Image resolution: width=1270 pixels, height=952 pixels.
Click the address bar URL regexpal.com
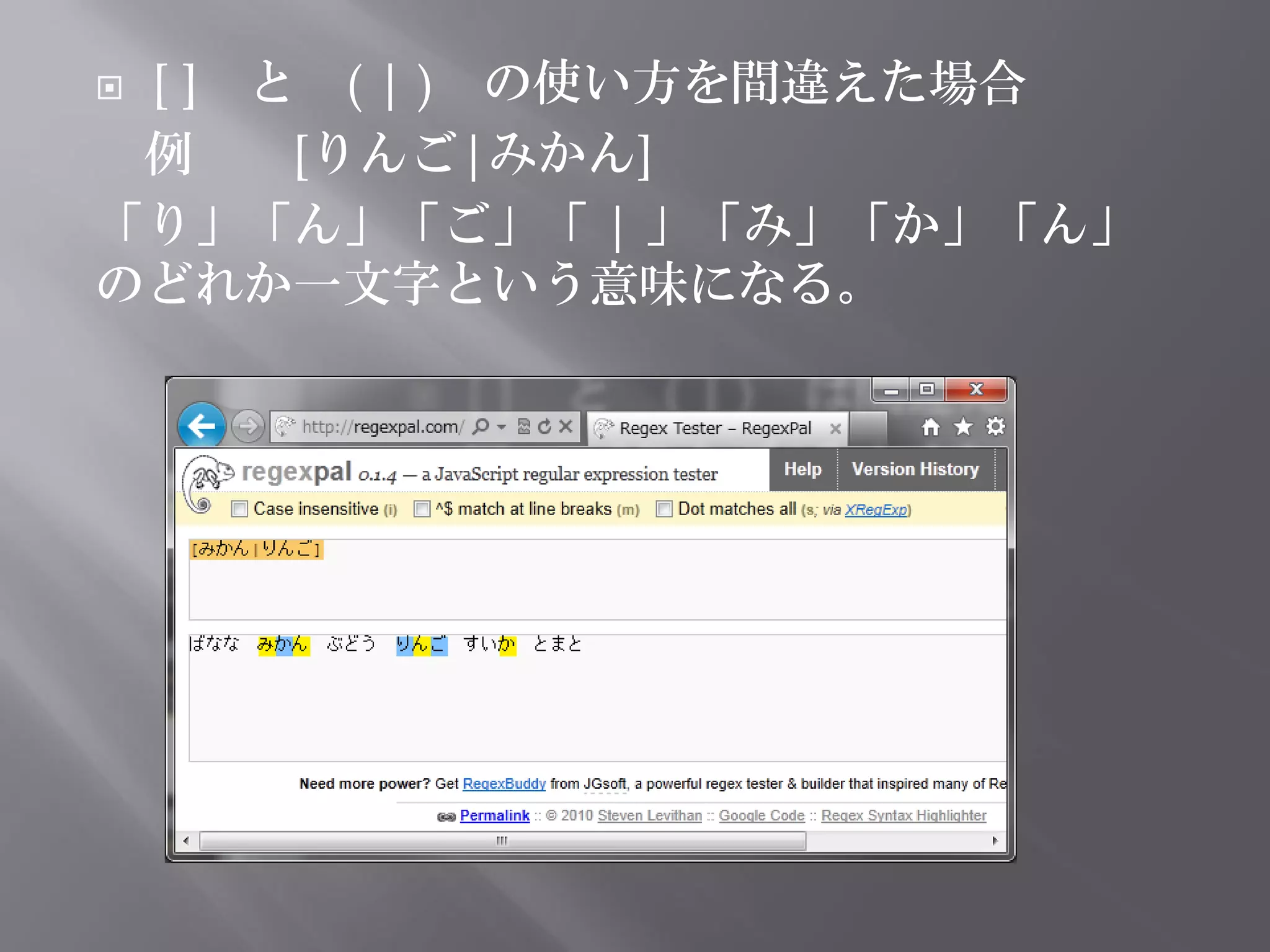[x=382, y=426]
